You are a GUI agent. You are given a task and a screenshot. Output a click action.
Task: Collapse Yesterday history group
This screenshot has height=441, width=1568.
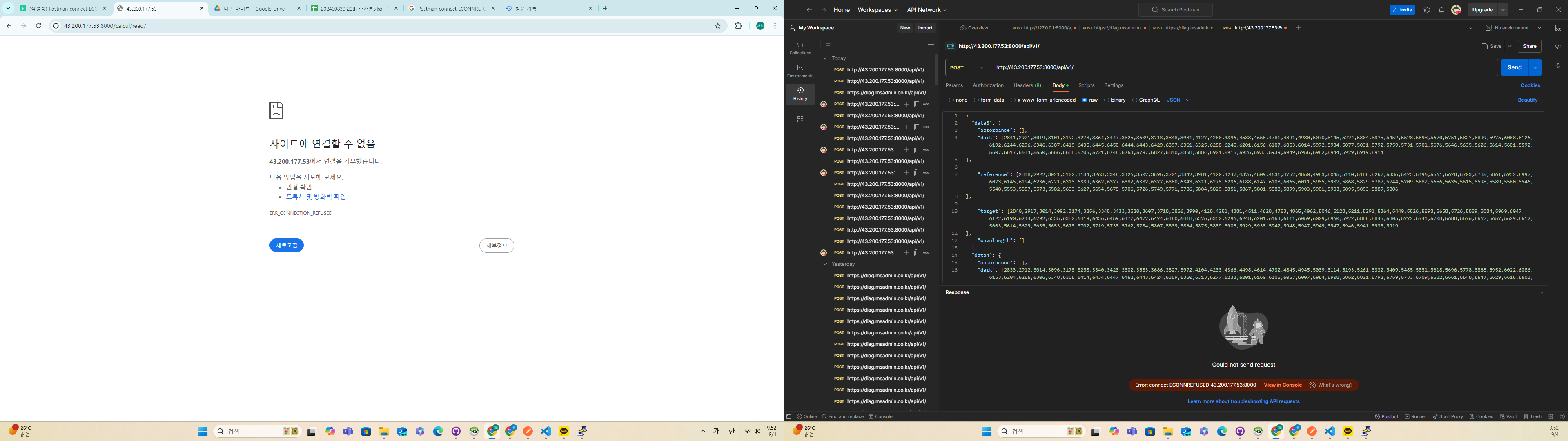[825, 264]
